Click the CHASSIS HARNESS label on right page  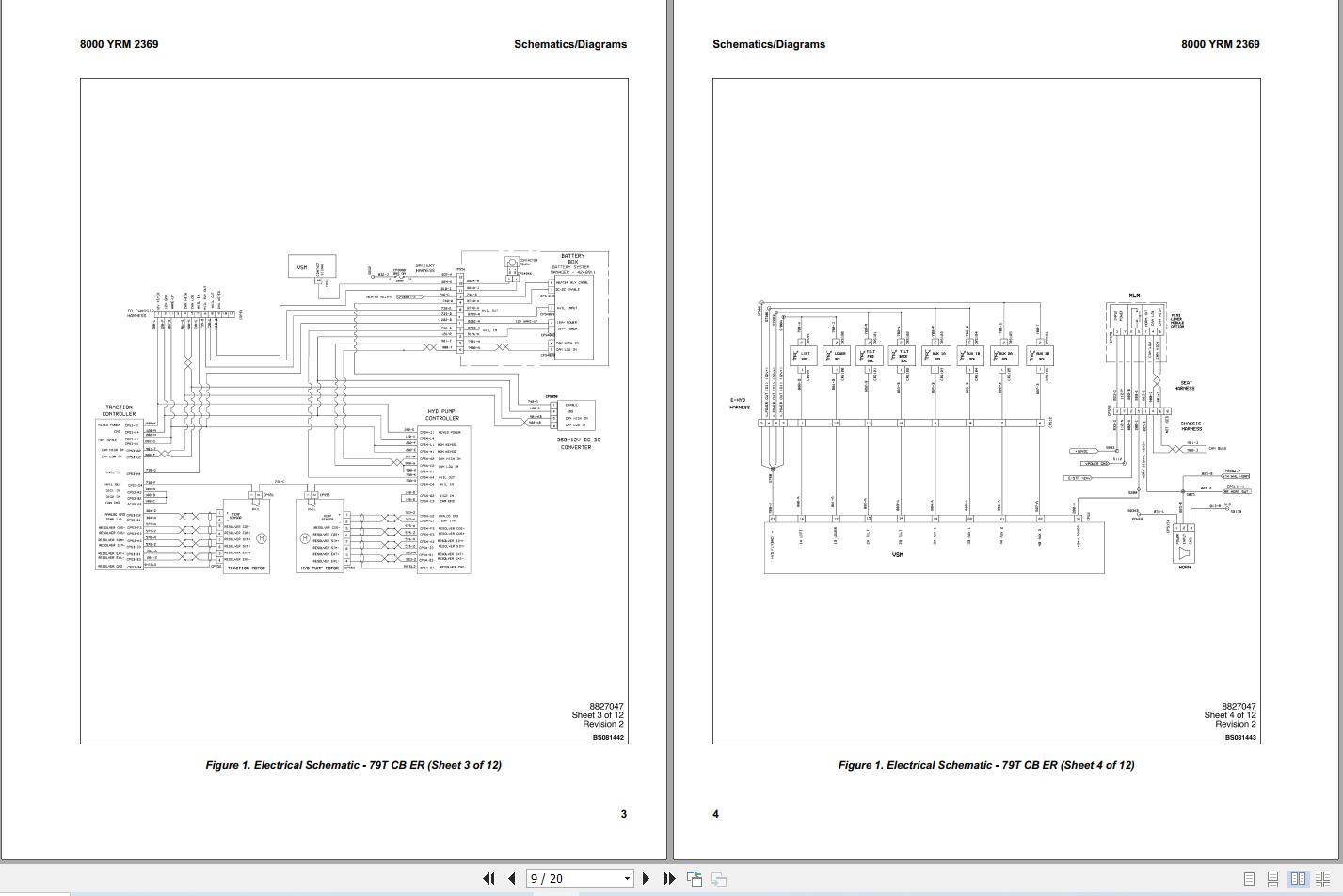pyautogui.click(x=1191, y=426)
